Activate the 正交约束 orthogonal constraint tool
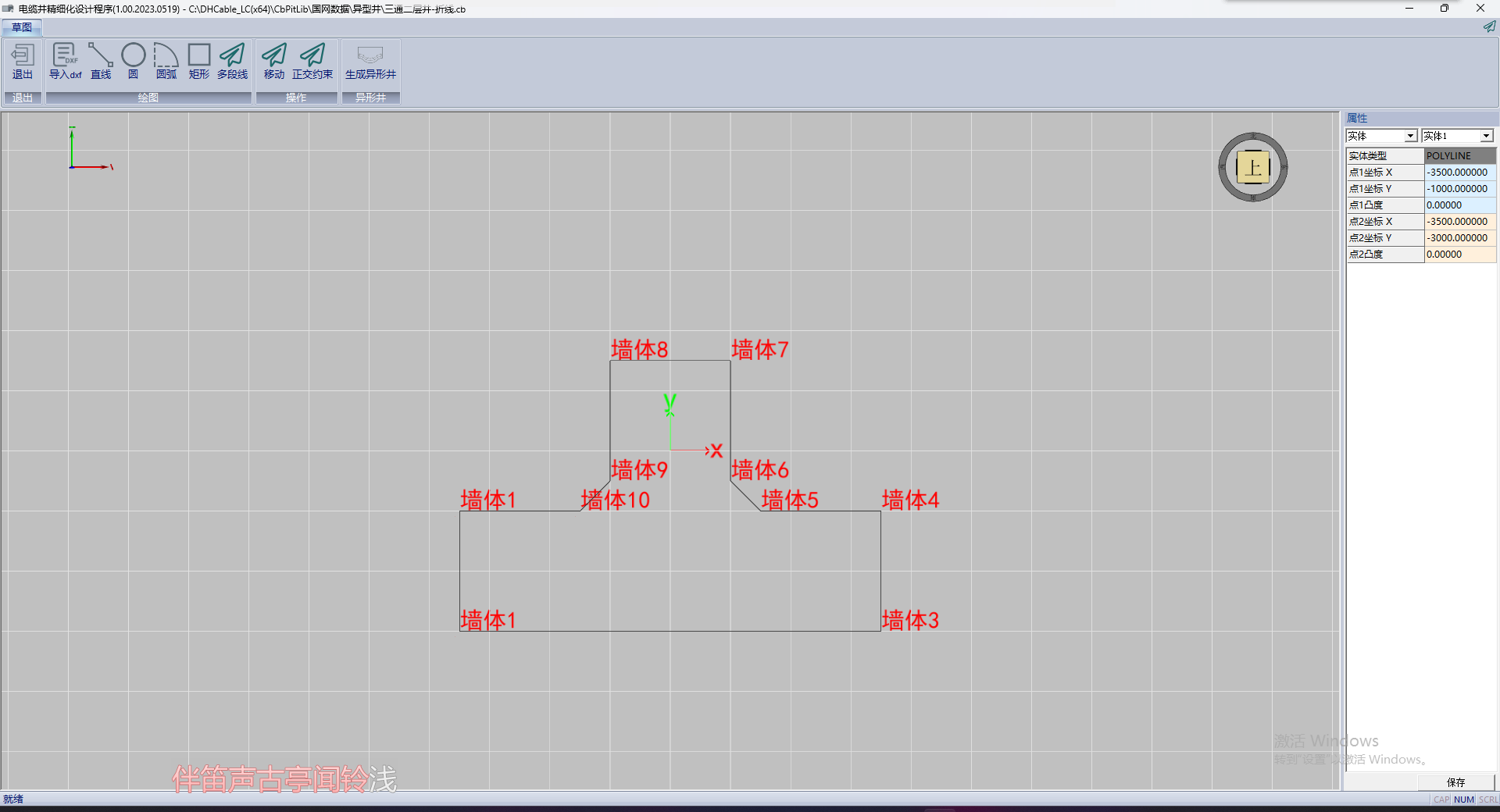This screenshot has height=812, width=1500. [312, 62]
